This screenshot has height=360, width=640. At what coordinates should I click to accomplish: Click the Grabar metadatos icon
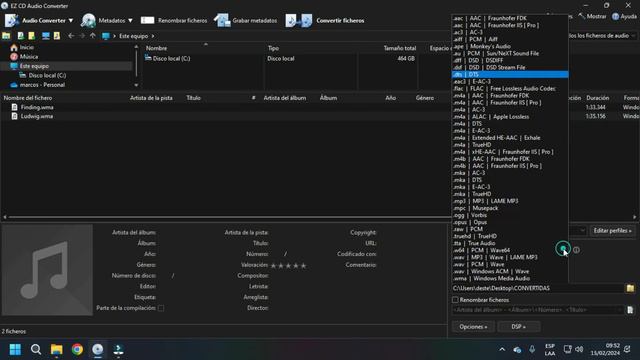222,20
